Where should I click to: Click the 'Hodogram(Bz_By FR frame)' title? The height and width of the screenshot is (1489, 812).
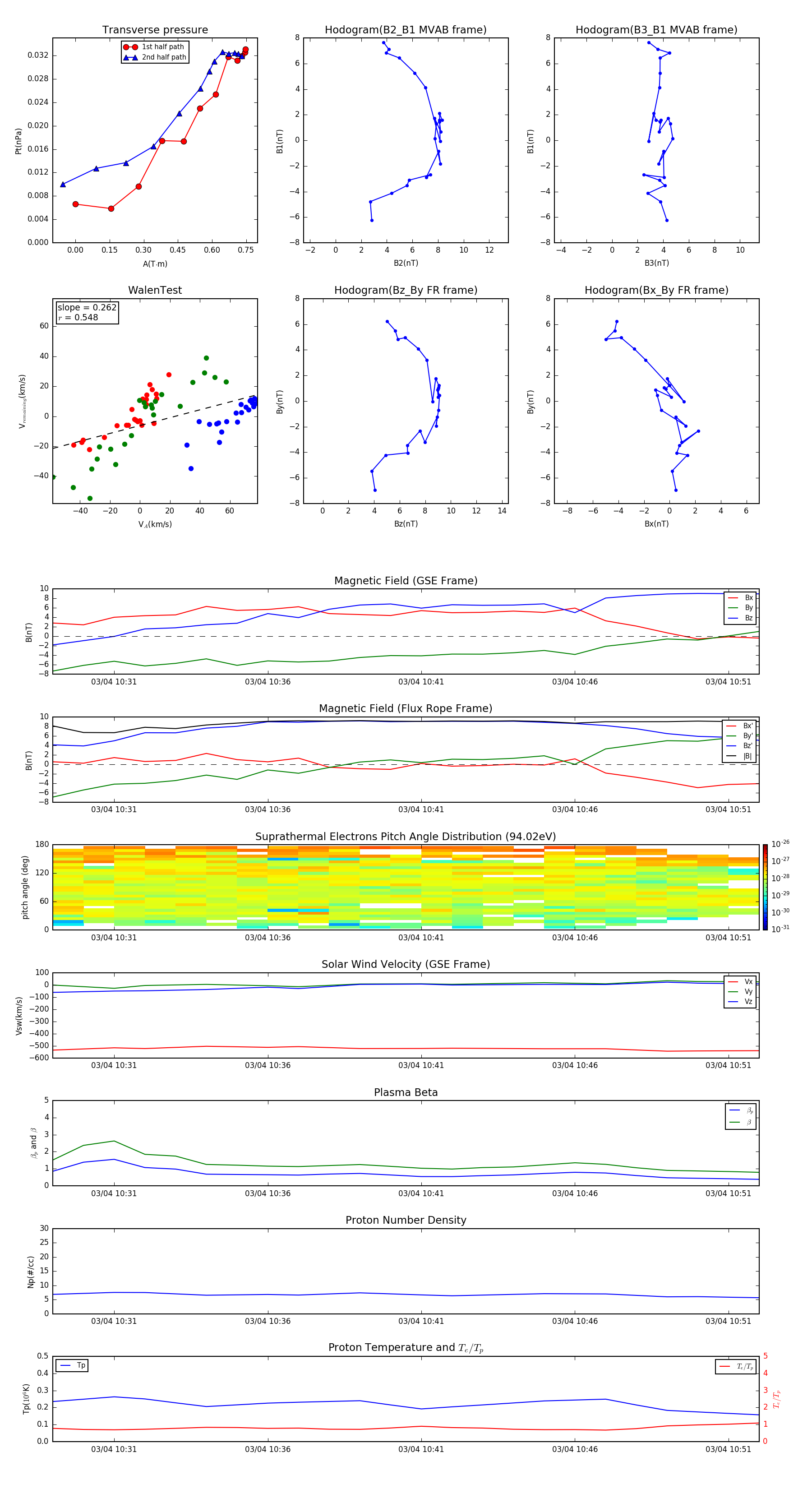tap(406, 290)
